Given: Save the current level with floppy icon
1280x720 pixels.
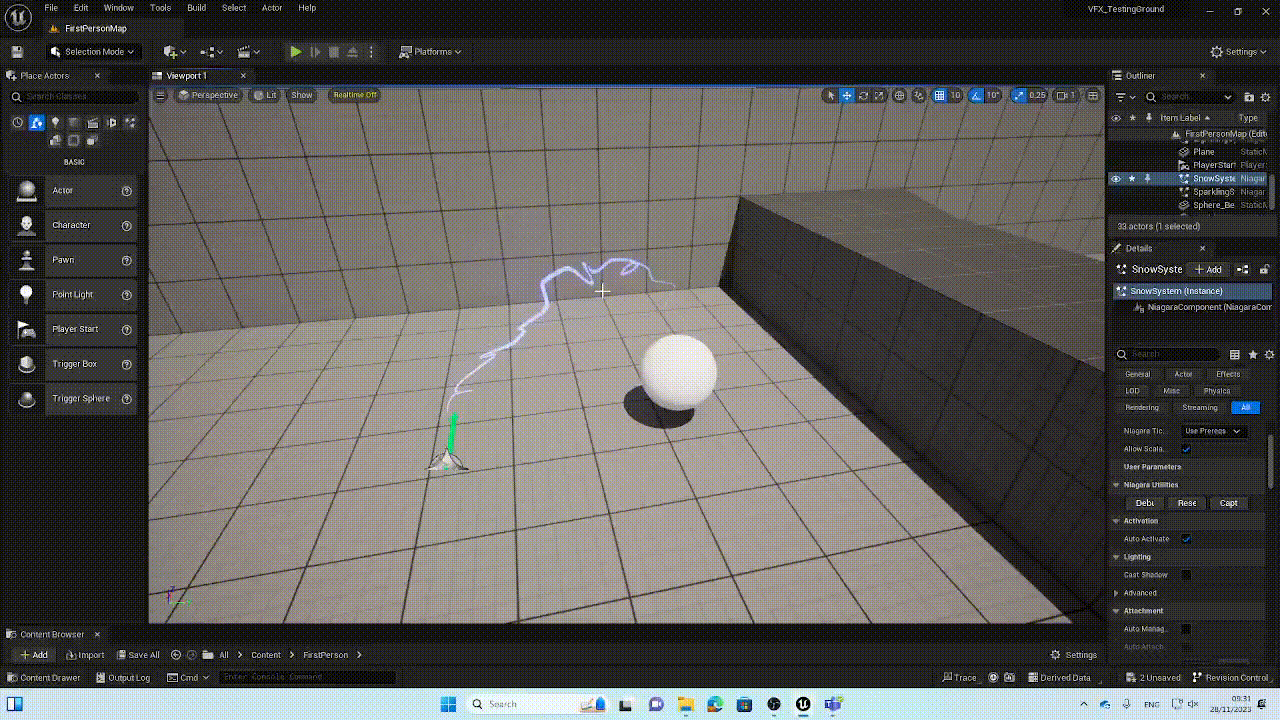Looking at the screenshot, I should coord(17,52).
